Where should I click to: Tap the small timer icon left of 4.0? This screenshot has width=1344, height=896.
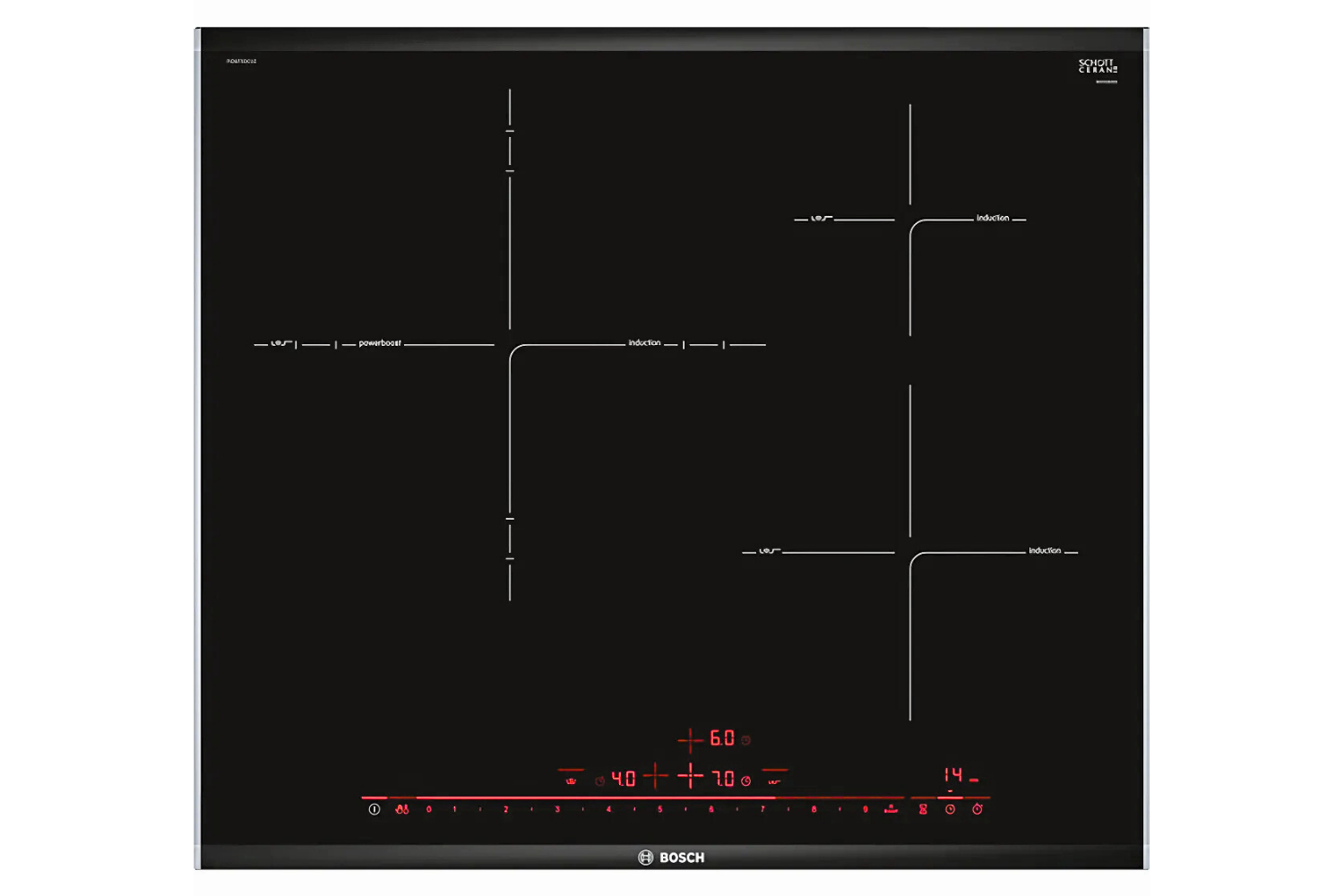600,781
